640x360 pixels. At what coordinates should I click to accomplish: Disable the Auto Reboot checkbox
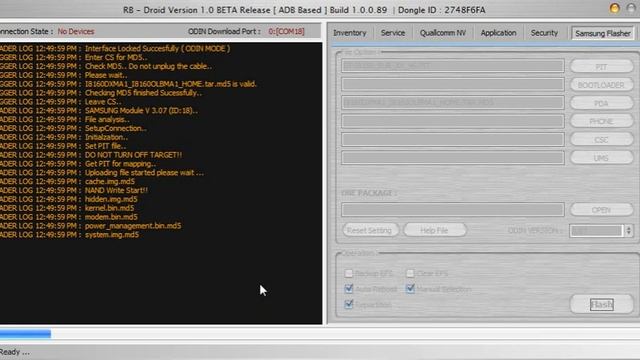pos(349,289)
